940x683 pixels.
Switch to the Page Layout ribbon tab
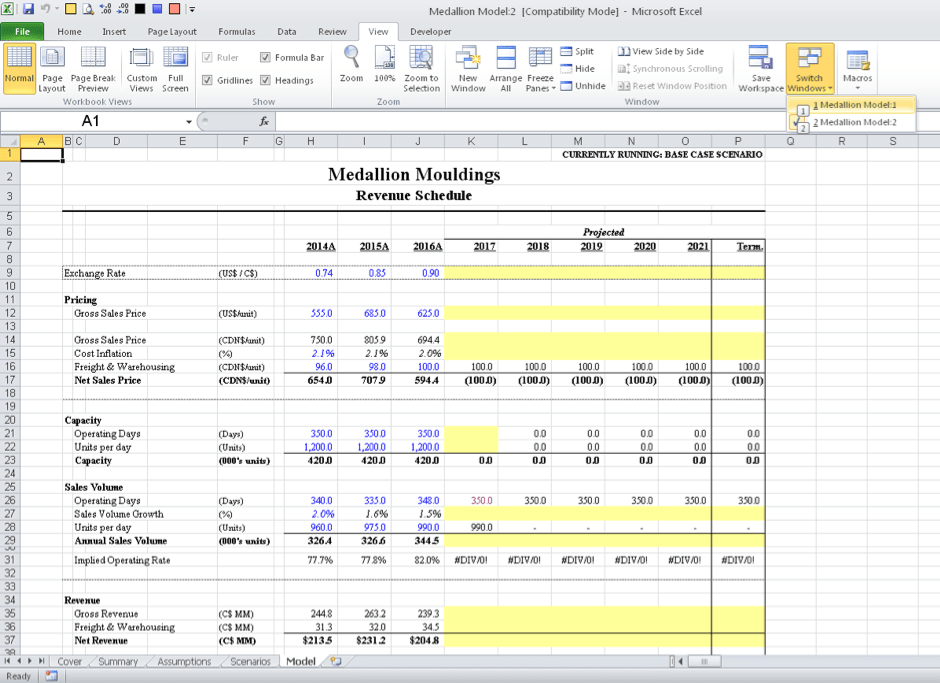coord(172,31)
